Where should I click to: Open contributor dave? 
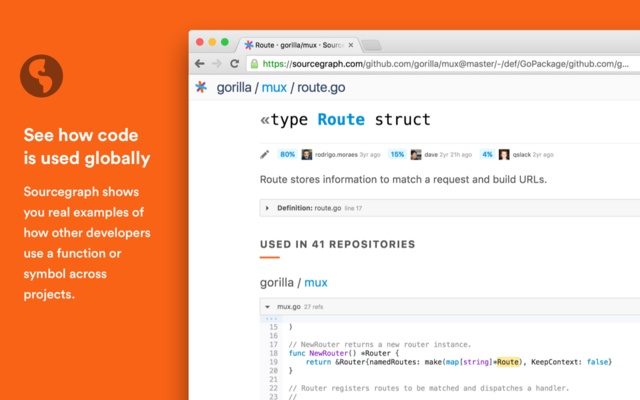tap(431, 155)
